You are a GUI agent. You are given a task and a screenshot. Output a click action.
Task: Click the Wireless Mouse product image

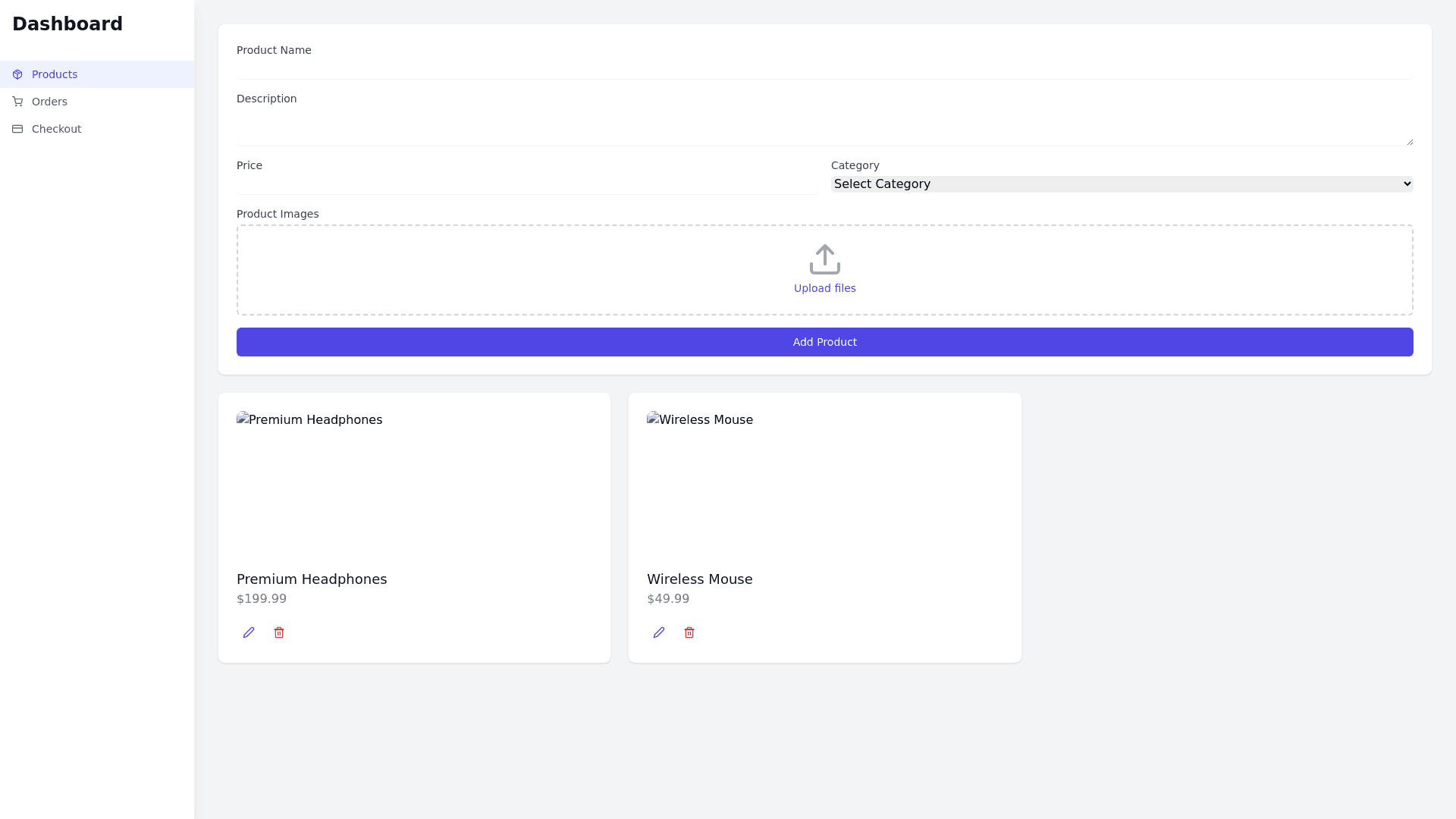699,420
